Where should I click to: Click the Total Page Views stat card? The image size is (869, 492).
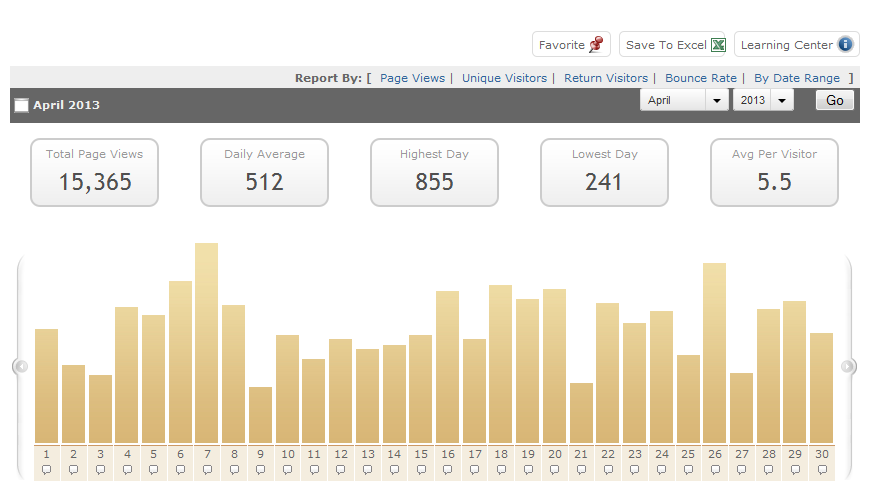pos(94,172)
